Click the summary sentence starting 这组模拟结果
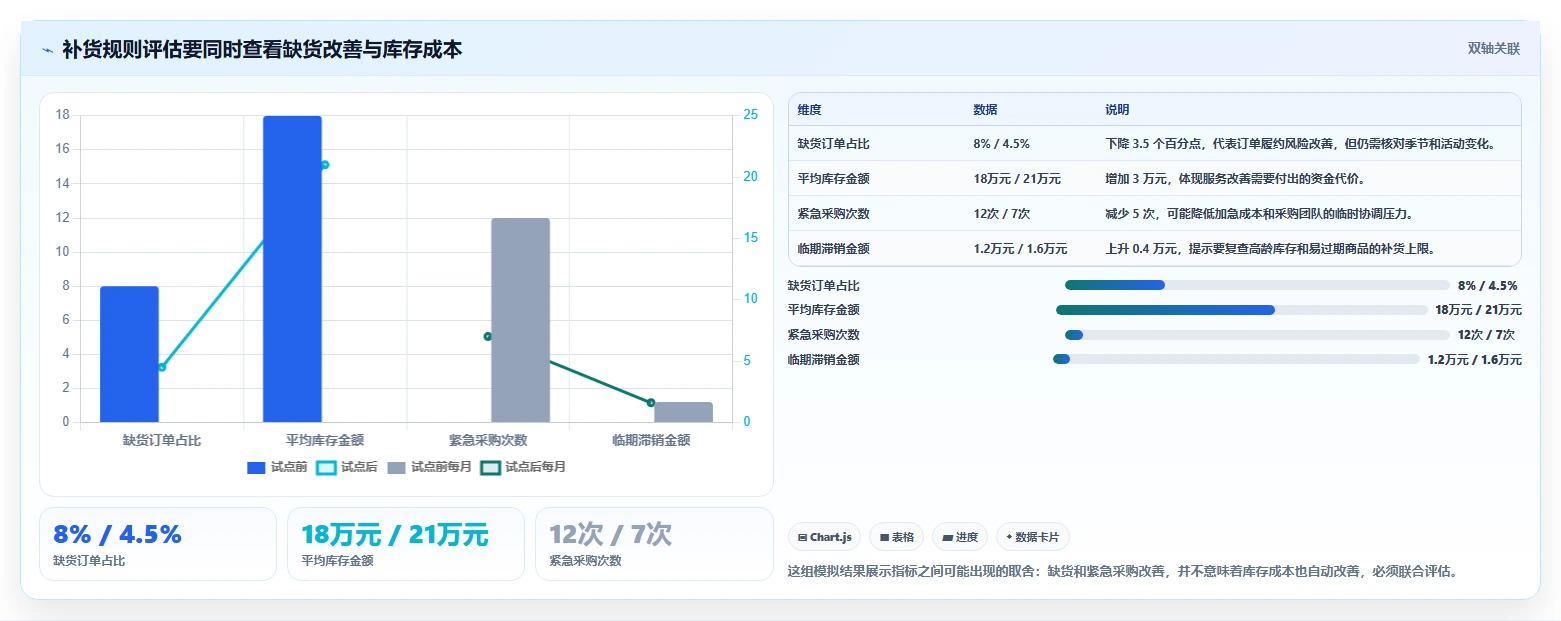This screenshot has width=1561, height=621. point(1123,572)
